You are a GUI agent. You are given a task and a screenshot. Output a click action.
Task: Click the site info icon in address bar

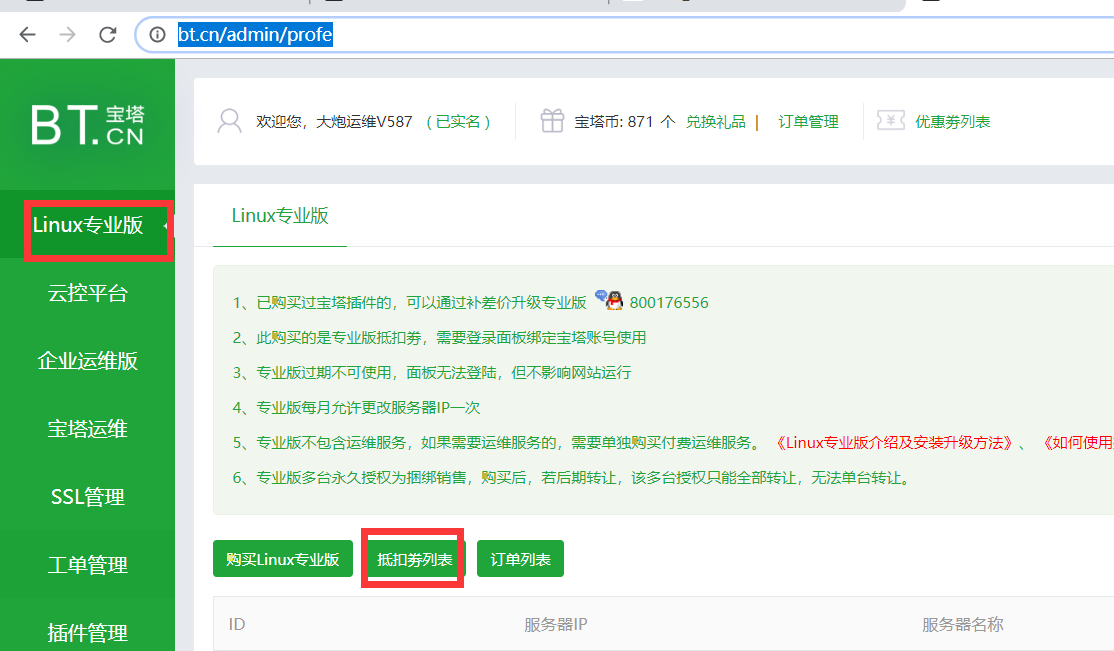(x=157, y=34)
